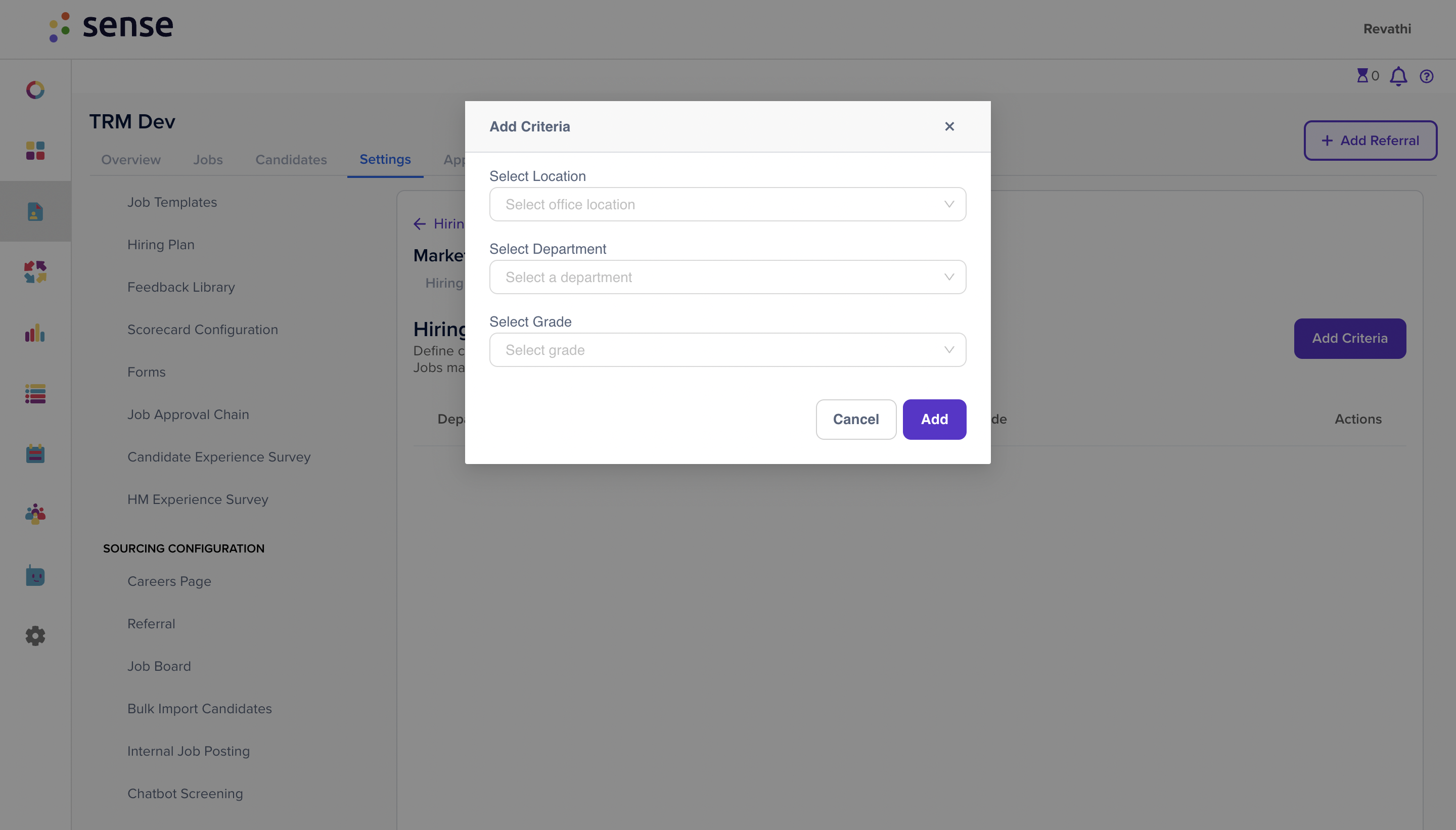The image size is (1456, 830).
Task: Click the Add button in dialog
Action: tap(934, 420)
